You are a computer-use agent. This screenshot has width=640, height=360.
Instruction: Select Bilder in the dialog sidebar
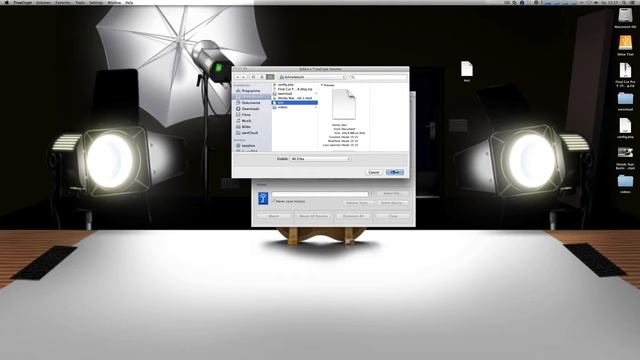(246, 127)
